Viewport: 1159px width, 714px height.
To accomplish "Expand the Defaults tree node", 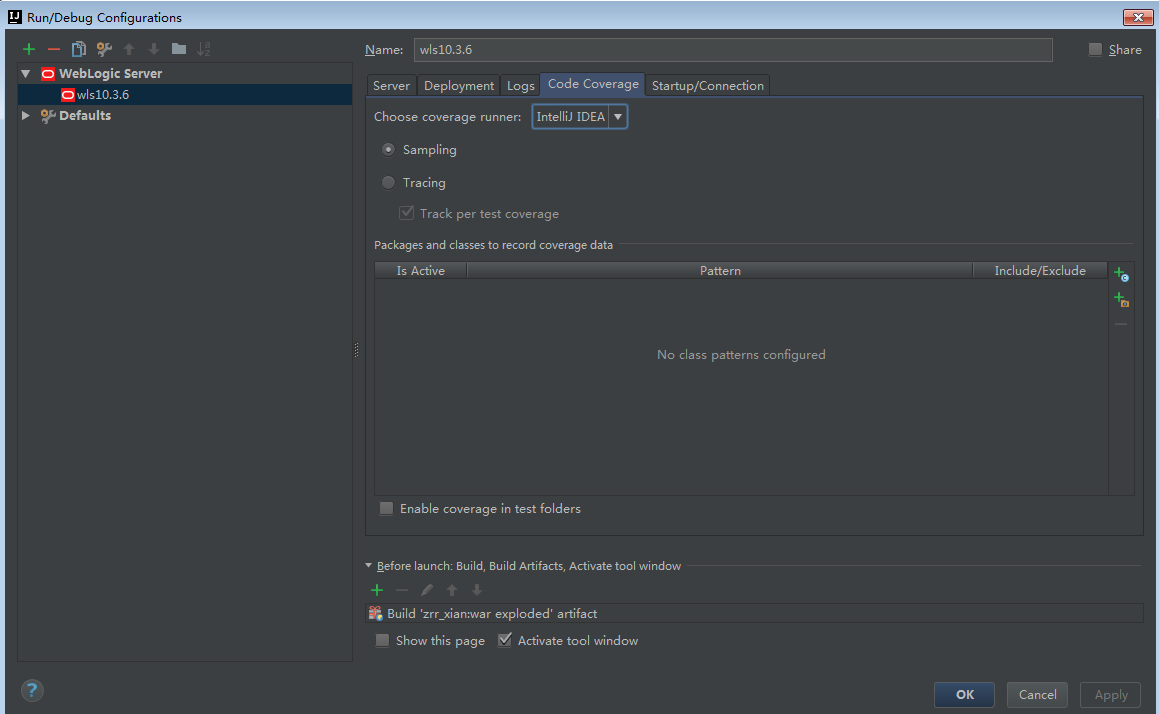I will [26, 116].
